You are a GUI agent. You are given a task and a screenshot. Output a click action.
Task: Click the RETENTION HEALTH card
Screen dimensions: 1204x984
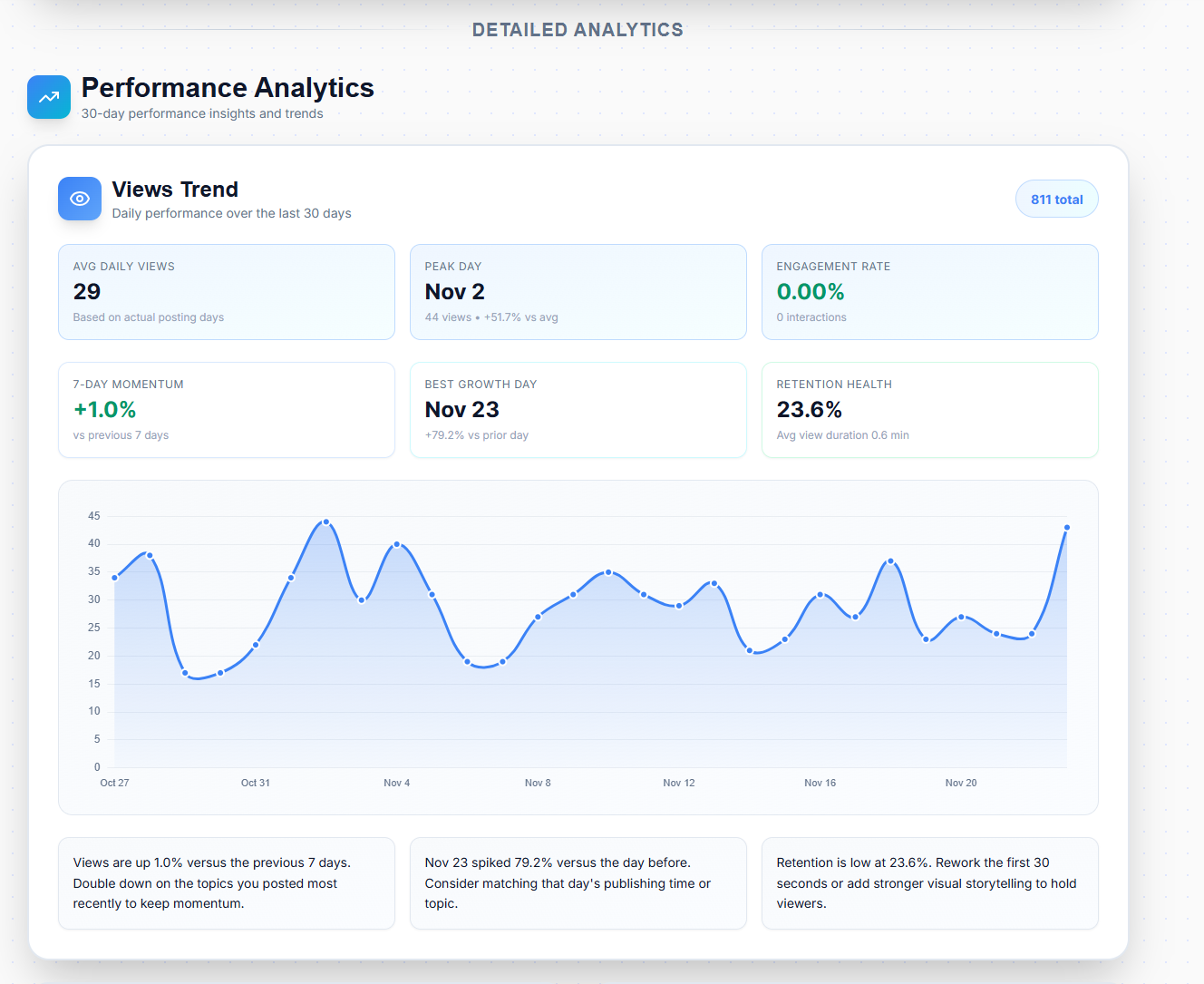[x=929, y=409]
